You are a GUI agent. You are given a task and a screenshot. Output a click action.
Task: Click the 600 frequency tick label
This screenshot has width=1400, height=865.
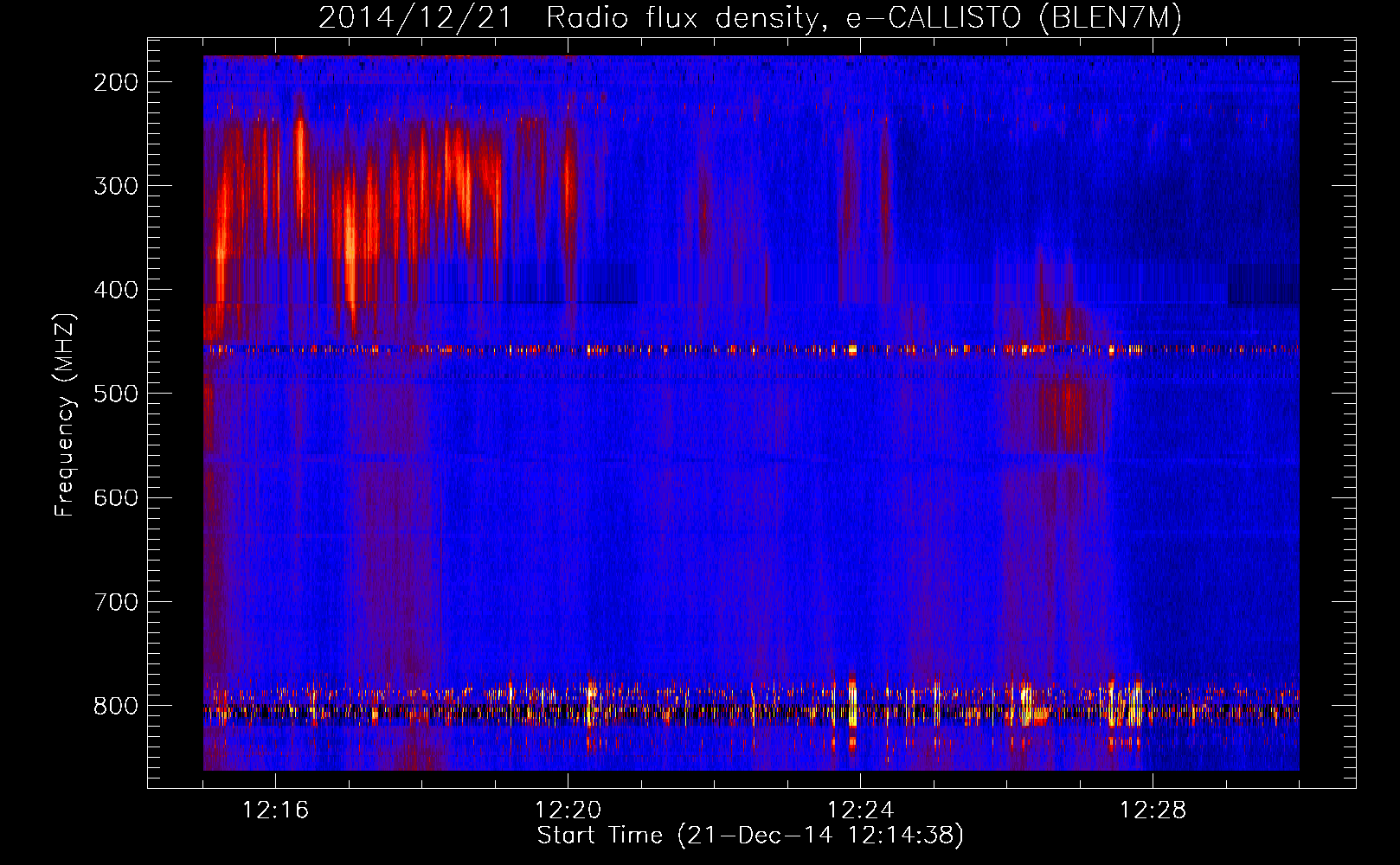[x=116, y=497]
